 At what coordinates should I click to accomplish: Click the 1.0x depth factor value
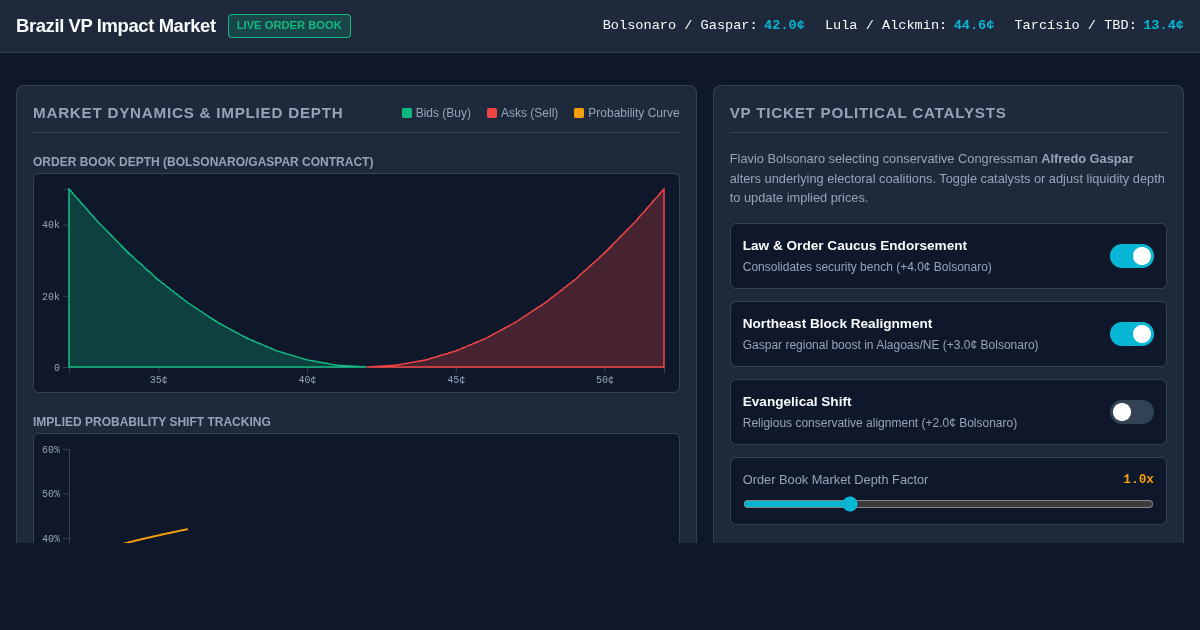point(1138,479)
